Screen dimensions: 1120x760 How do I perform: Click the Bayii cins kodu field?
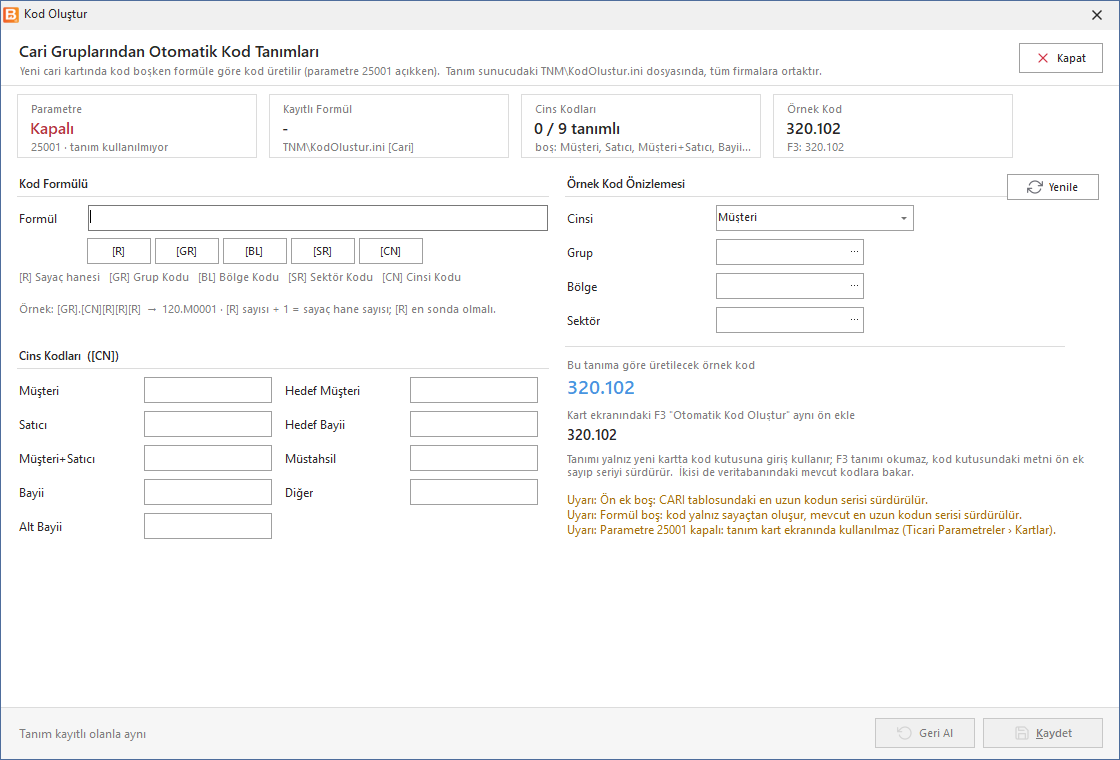[x=208, y=492]
